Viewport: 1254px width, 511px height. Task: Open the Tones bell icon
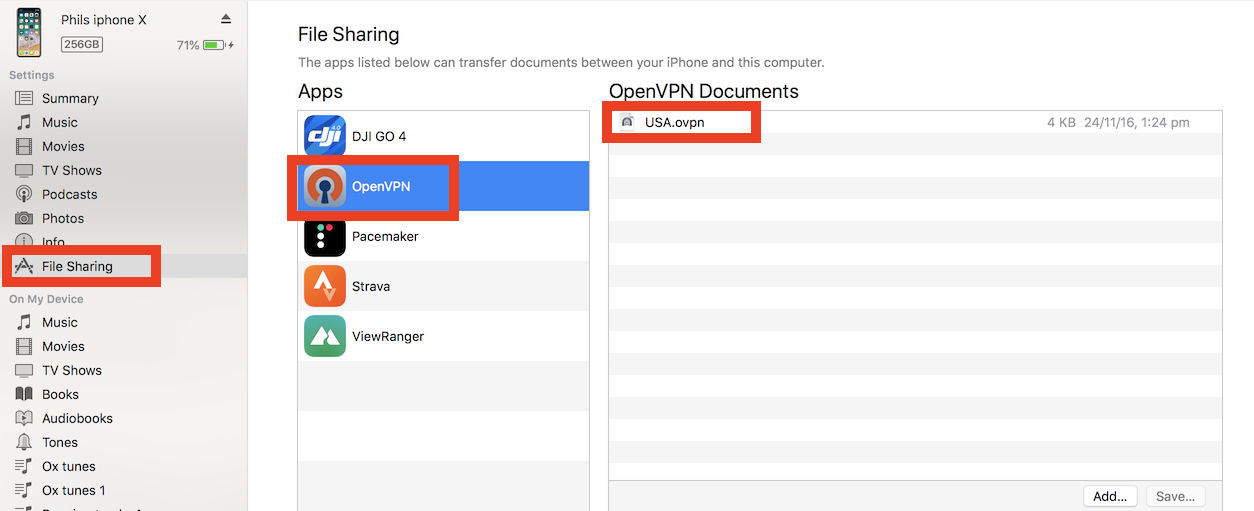click(24, 442)
